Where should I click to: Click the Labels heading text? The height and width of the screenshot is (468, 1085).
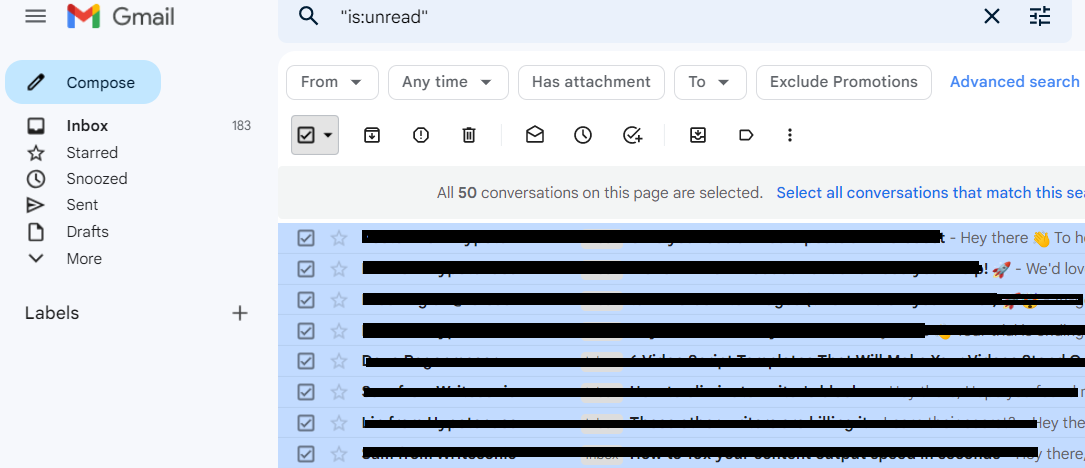(x=52, y=313)
